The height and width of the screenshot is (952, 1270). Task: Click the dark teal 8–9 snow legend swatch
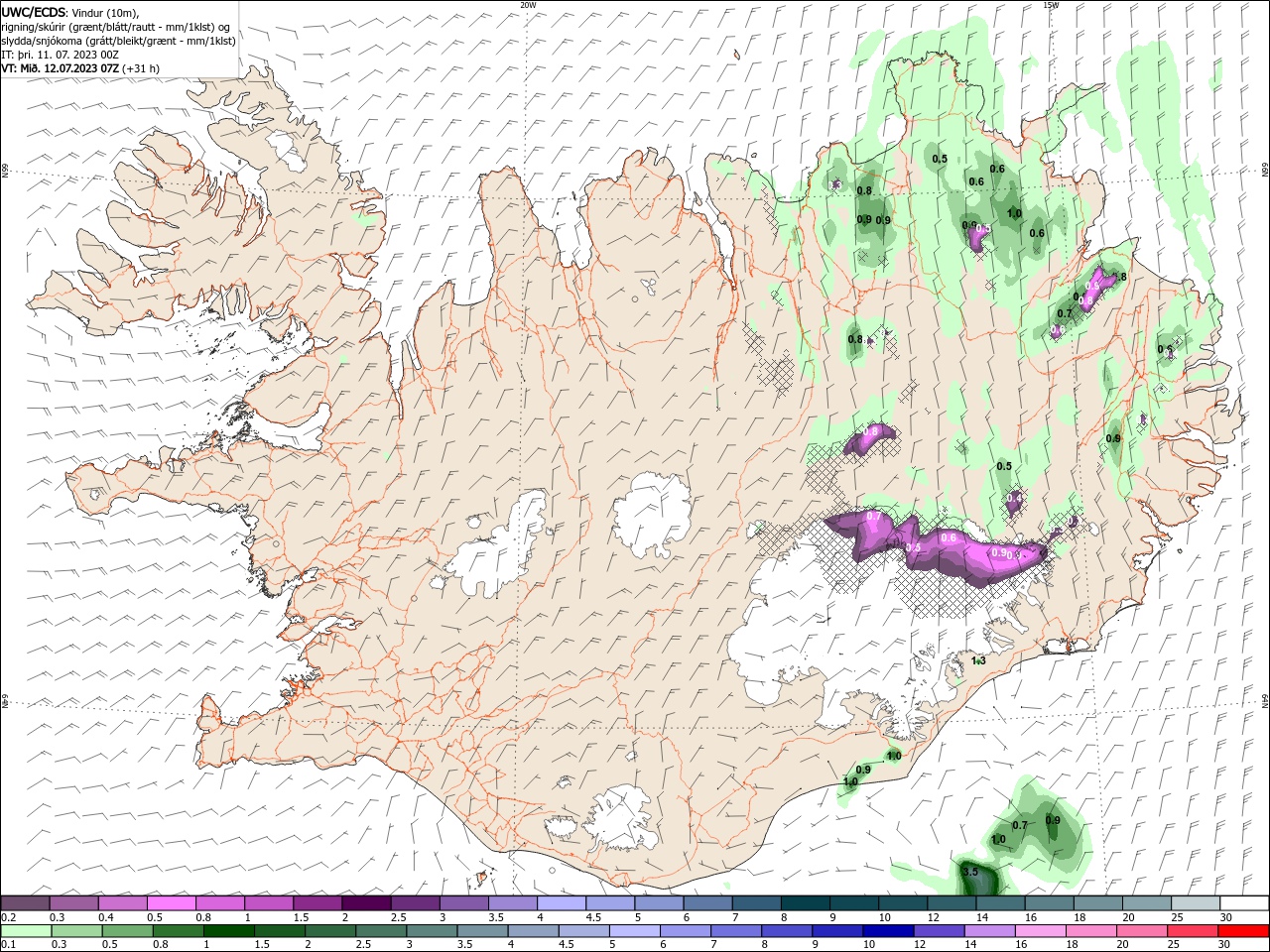[804, 903]
